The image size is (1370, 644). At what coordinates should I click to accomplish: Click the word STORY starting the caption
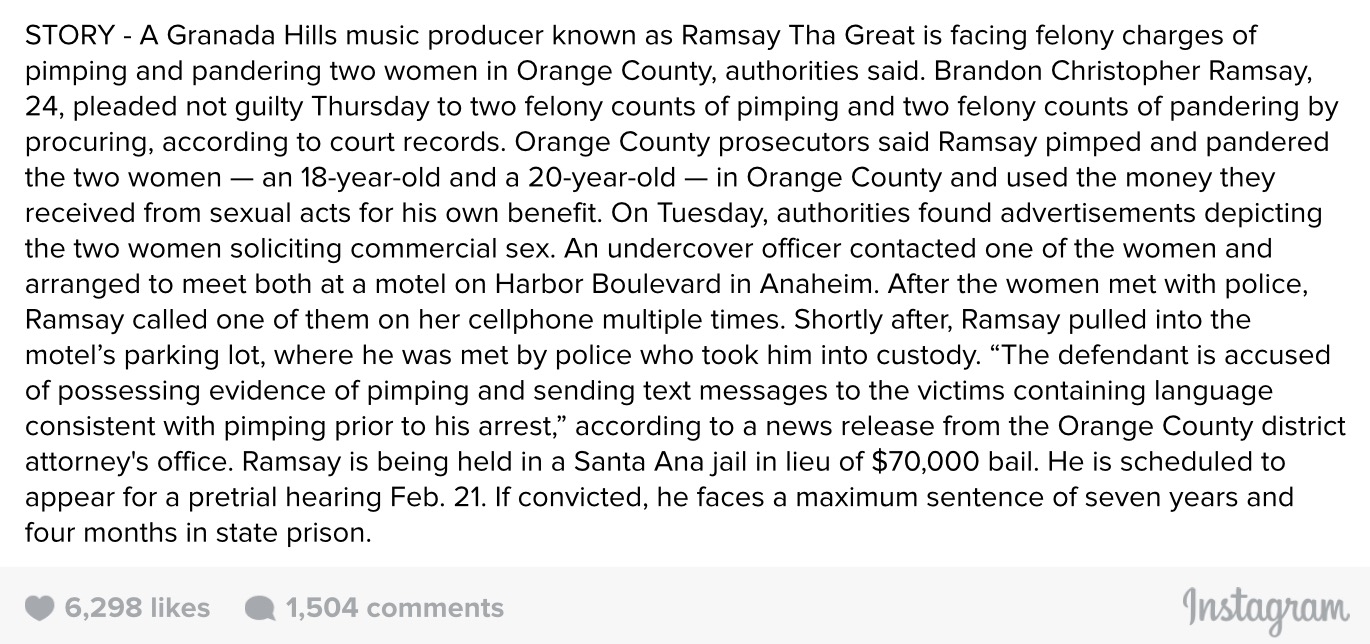[x=67, y=37]
